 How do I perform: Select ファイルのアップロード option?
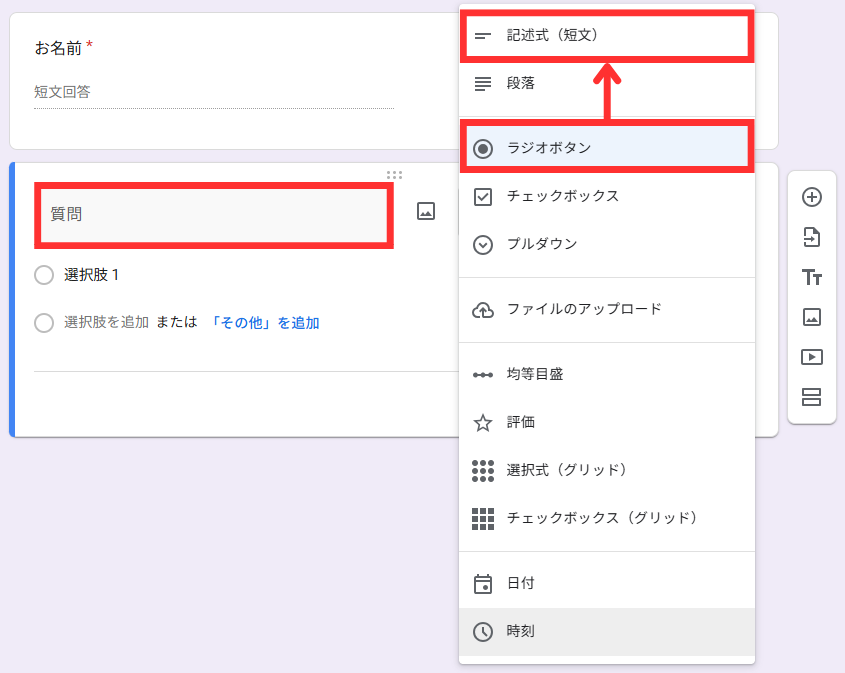tap(607, 309)
